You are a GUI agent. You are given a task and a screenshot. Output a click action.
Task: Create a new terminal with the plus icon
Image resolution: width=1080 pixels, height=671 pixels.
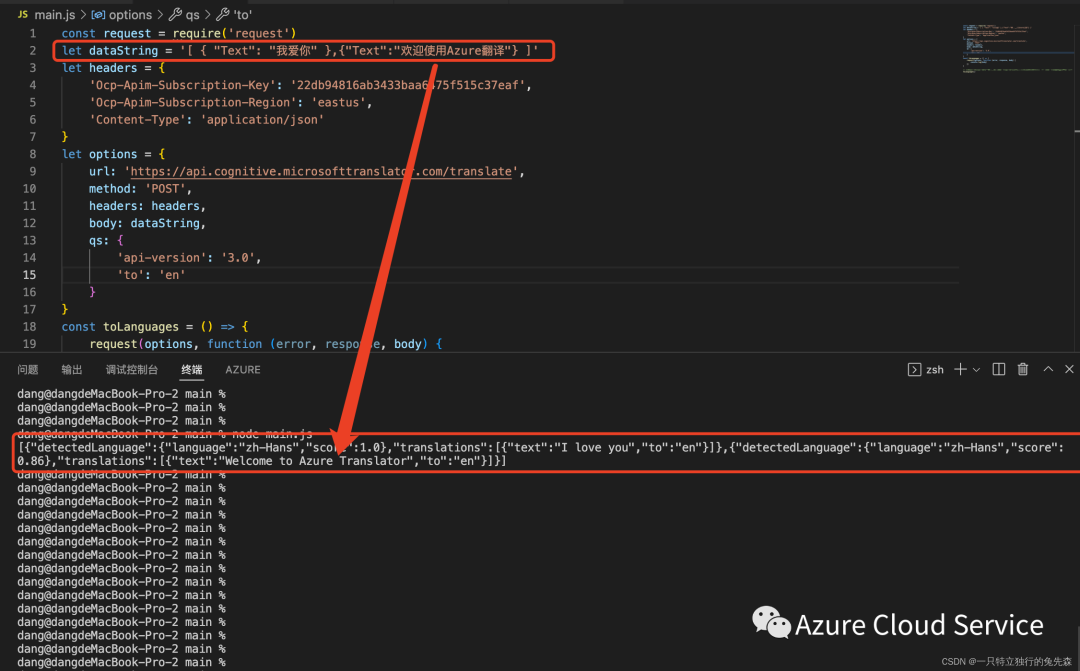click(x=960, y=369)
